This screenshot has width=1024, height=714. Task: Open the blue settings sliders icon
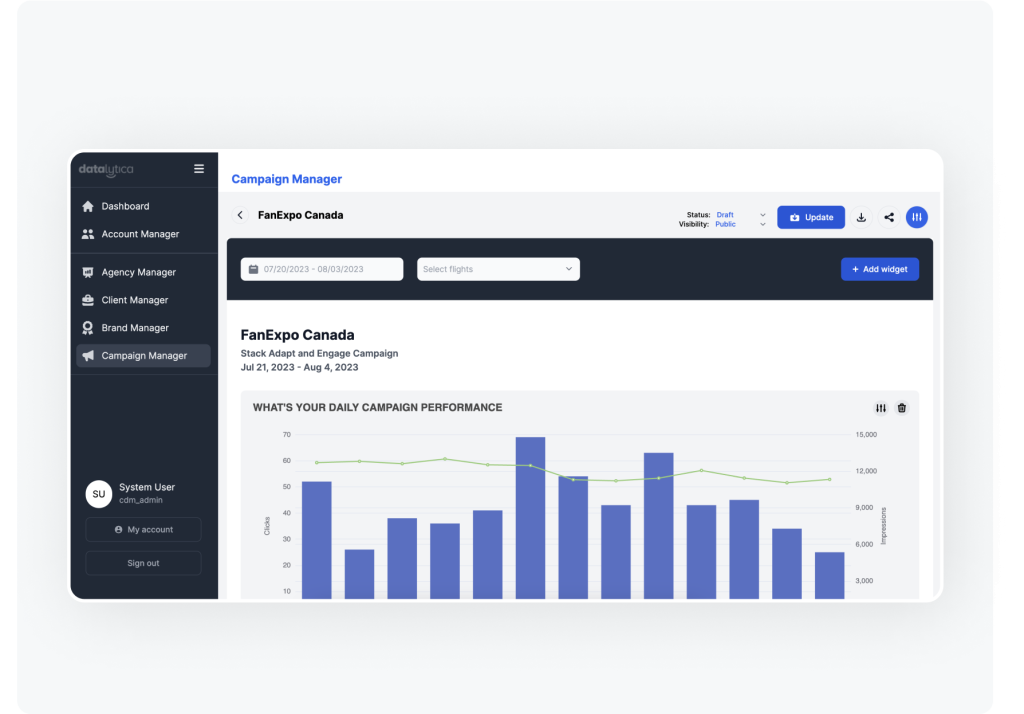(x=917, y=218)
